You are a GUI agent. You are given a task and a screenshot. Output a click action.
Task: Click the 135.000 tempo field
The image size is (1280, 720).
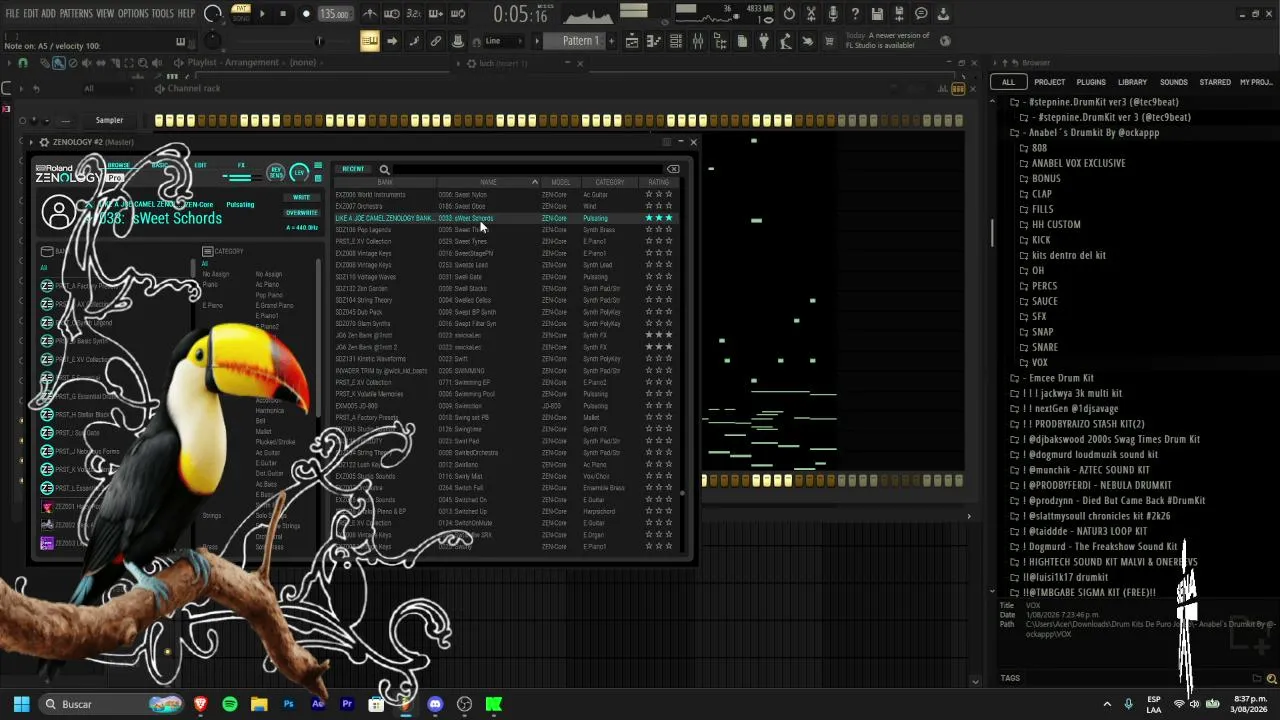coord(335,14)
